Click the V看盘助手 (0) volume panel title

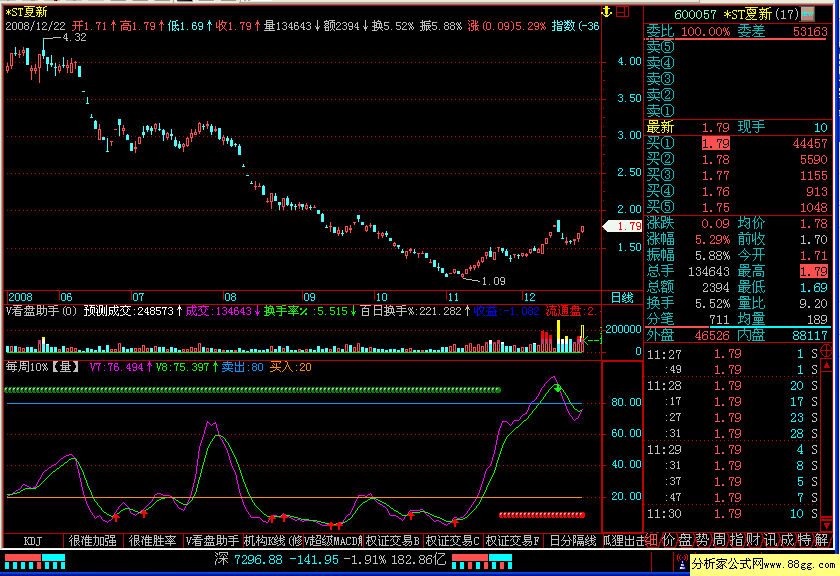pyautogui.click(x=42, y=311)
